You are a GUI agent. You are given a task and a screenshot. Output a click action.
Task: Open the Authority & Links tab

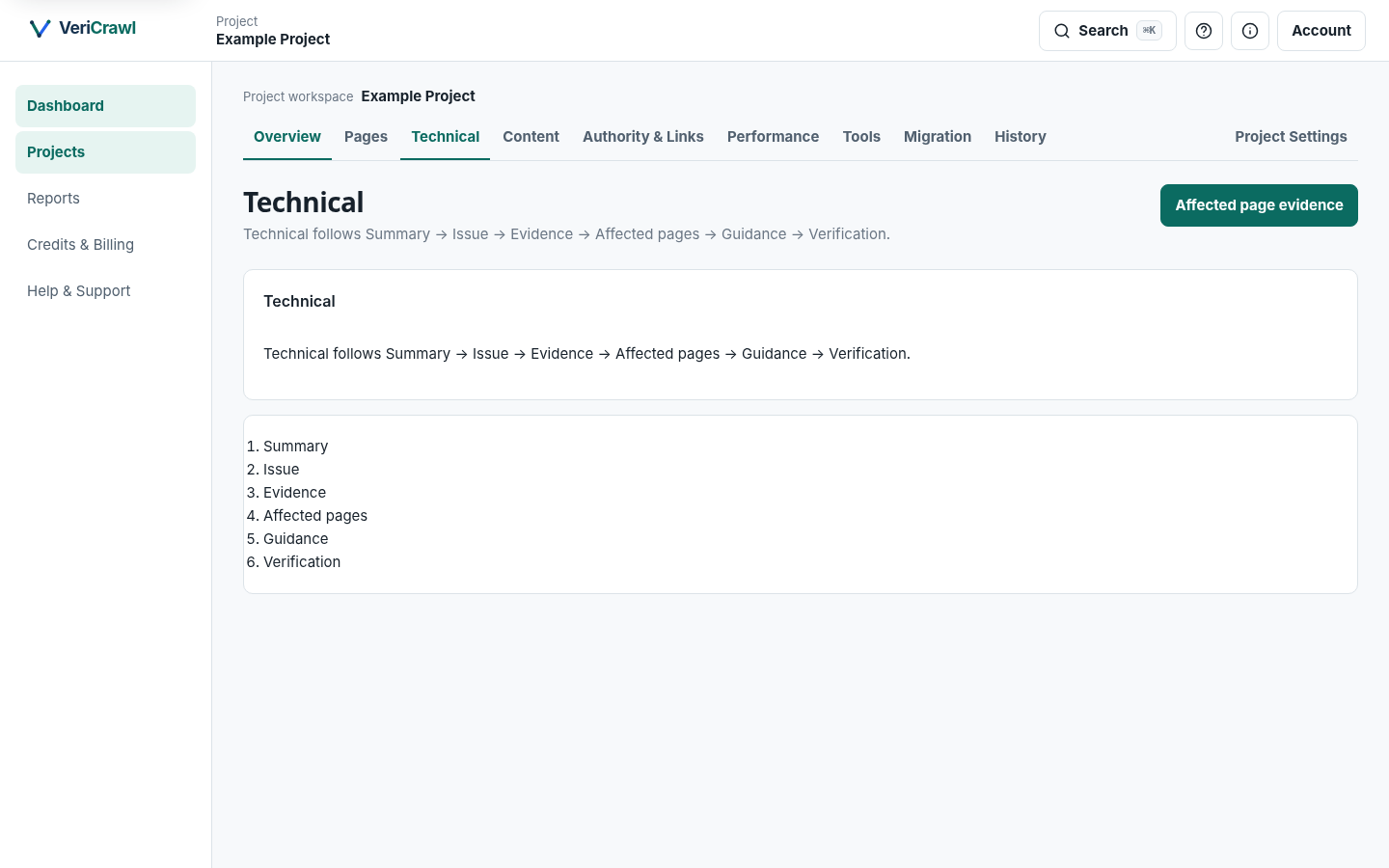[x=643, y=137]
